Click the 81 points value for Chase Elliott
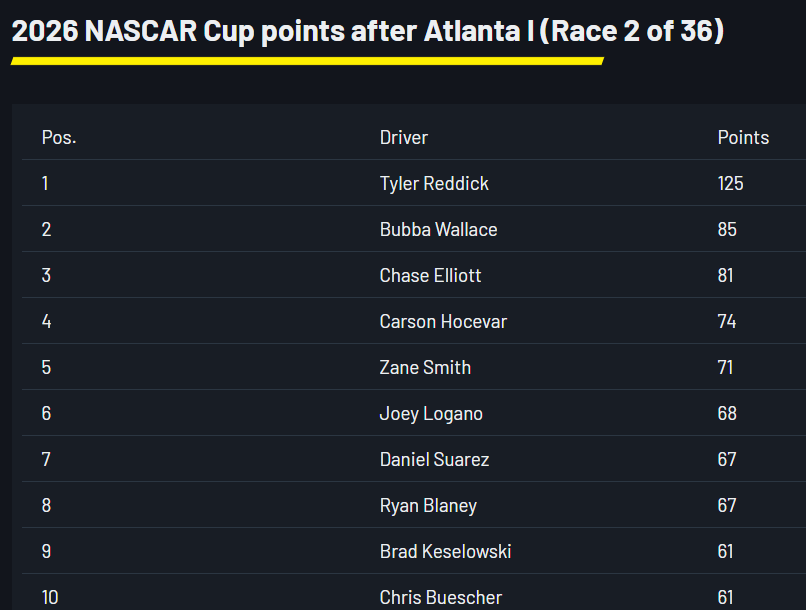The height and width of the screenshot is (610, 806). coord(726,276)
